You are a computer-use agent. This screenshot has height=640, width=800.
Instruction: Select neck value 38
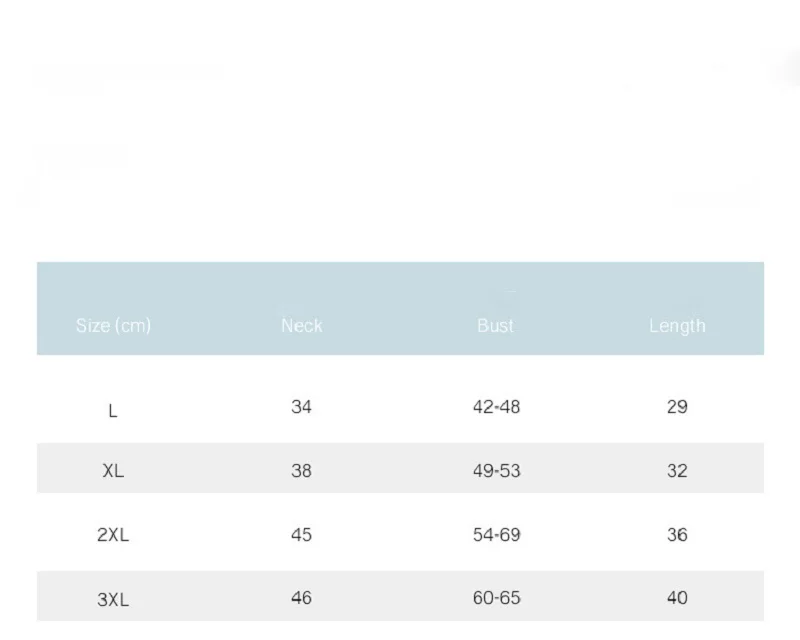tap(301, 471)
